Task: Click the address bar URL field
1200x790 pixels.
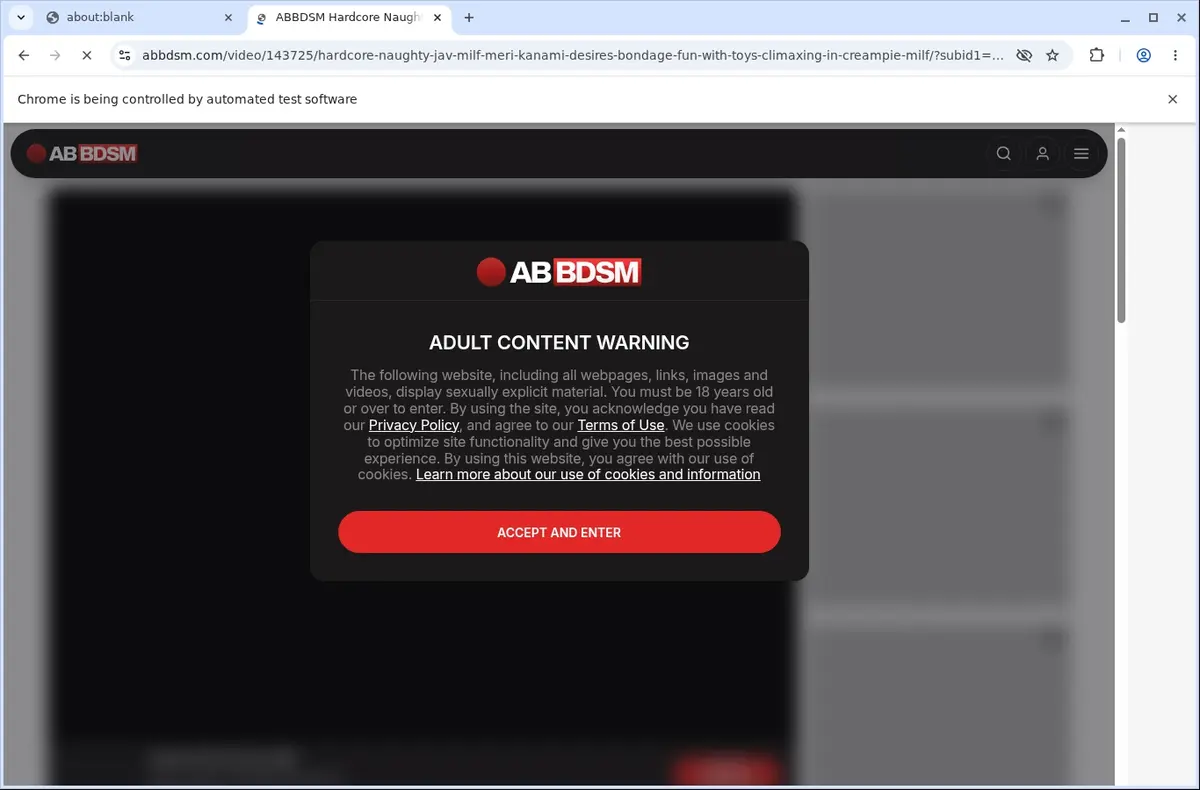Action: 572,56
